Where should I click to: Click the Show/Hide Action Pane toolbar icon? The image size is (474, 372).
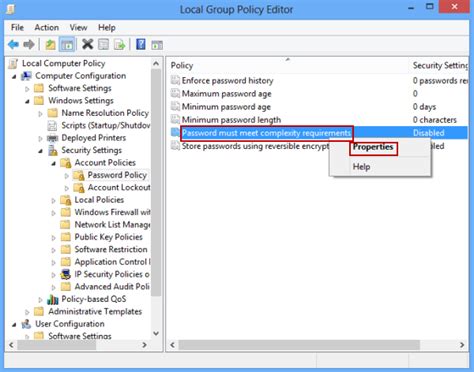pos(157,45)
